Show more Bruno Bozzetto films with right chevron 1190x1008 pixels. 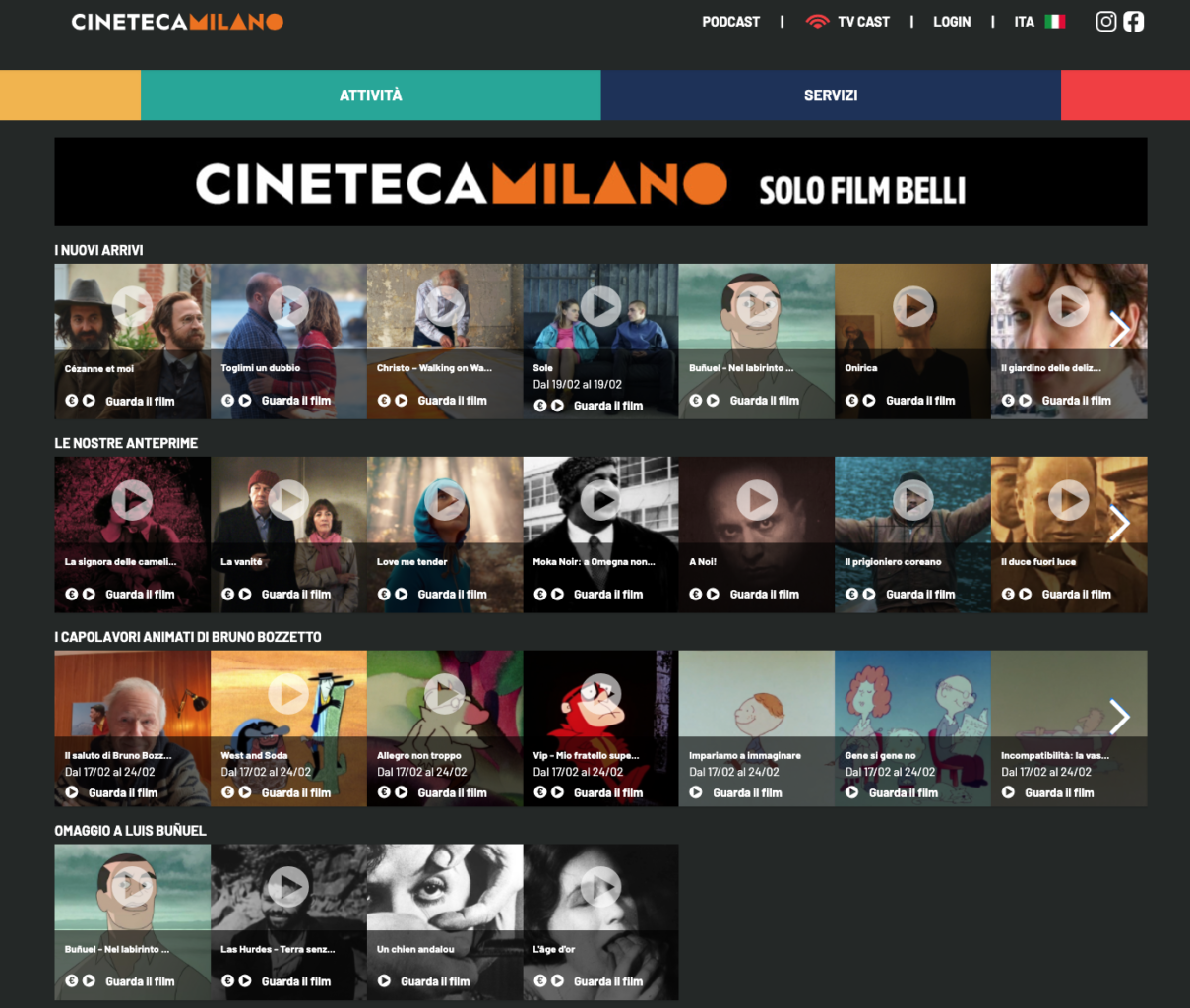coord(1119,717)
